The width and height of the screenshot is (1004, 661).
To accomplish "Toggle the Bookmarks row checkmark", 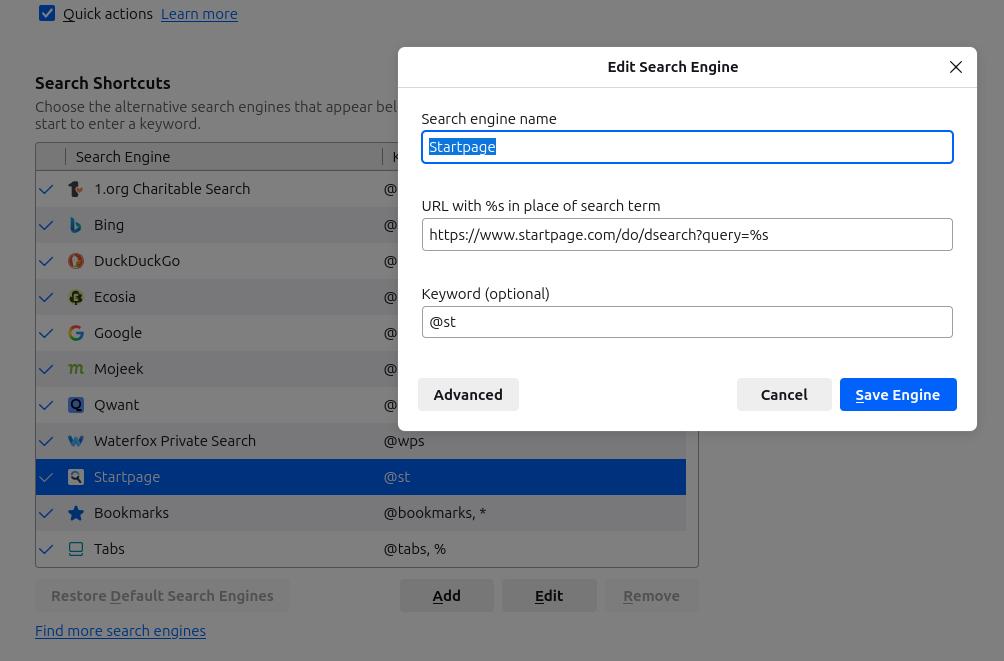I will point(46,513).
